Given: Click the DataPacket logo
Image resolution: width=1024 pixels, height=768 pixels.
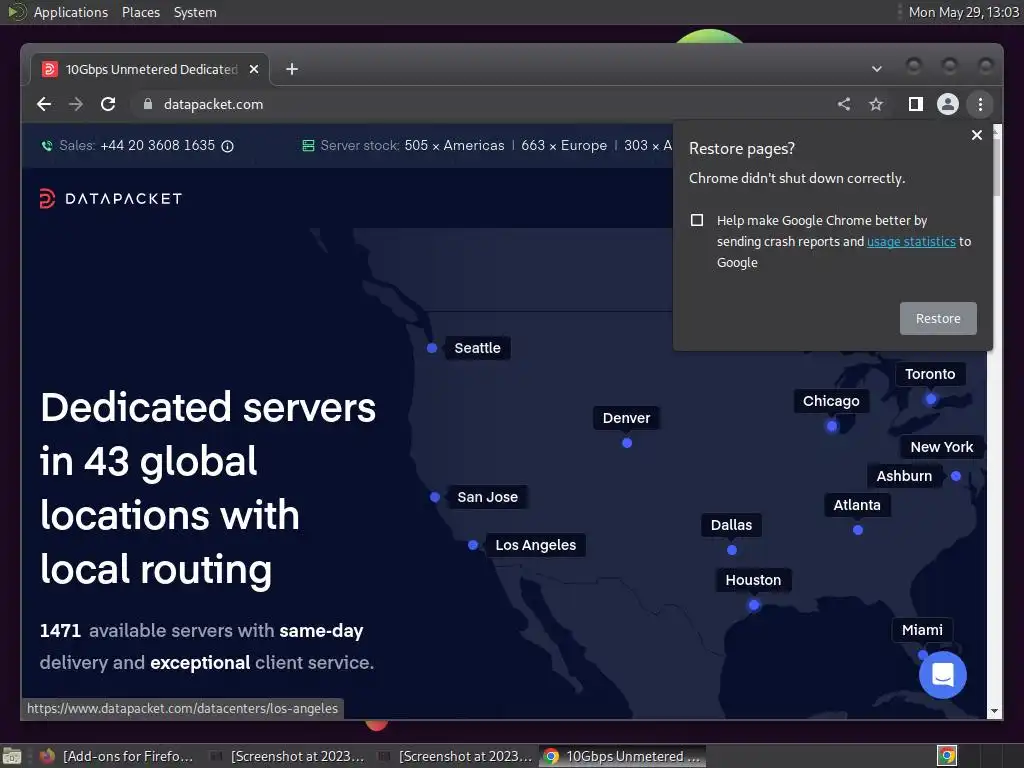Looking at the screenshot, I should pyautogui.click(x=110, y=199).
